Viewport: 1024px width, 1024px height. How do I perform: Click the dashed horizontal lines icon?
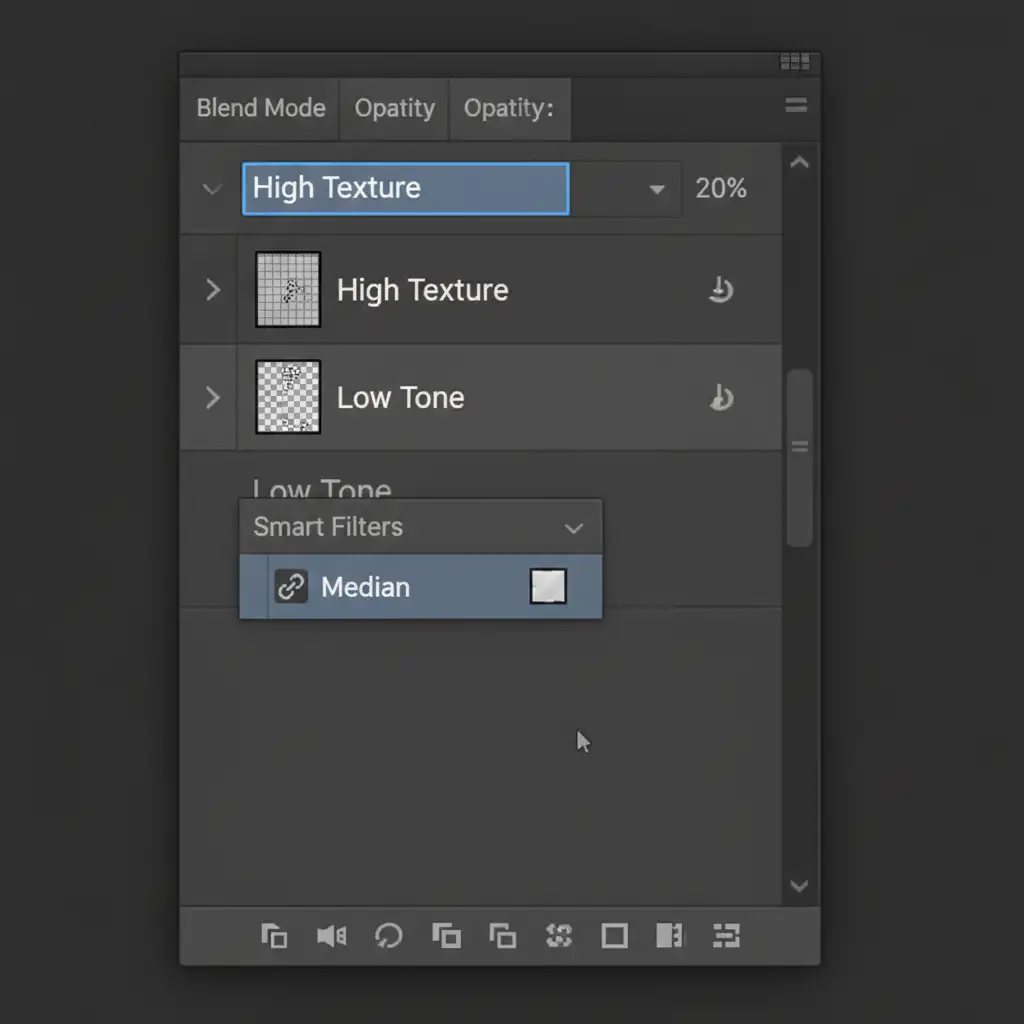[725, 936]
